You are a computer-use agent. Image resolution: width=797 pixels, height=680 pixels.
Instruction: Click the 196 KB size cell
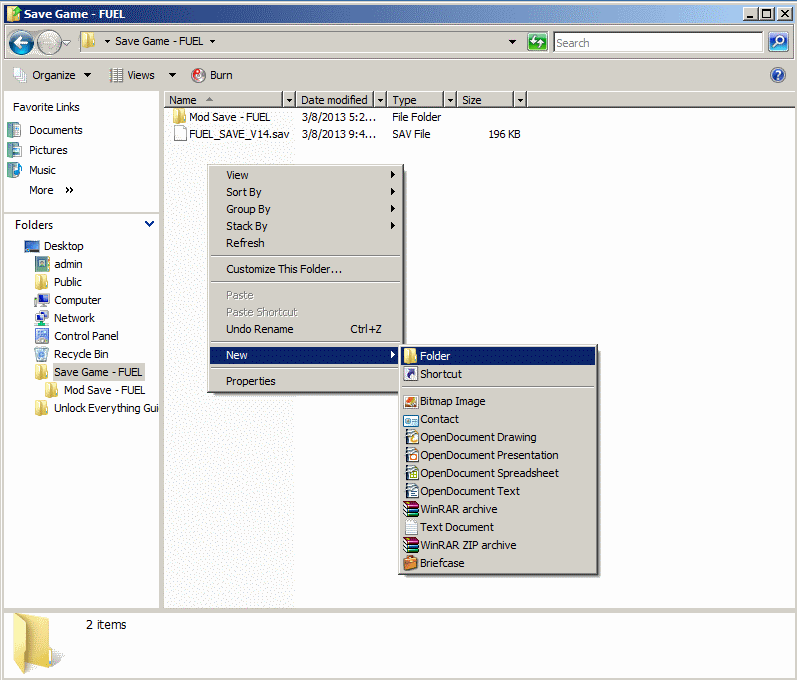[504, 134]
